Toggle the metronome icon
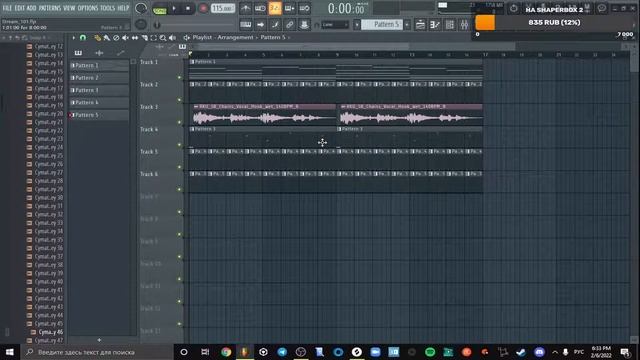 [x=245, y=8]
